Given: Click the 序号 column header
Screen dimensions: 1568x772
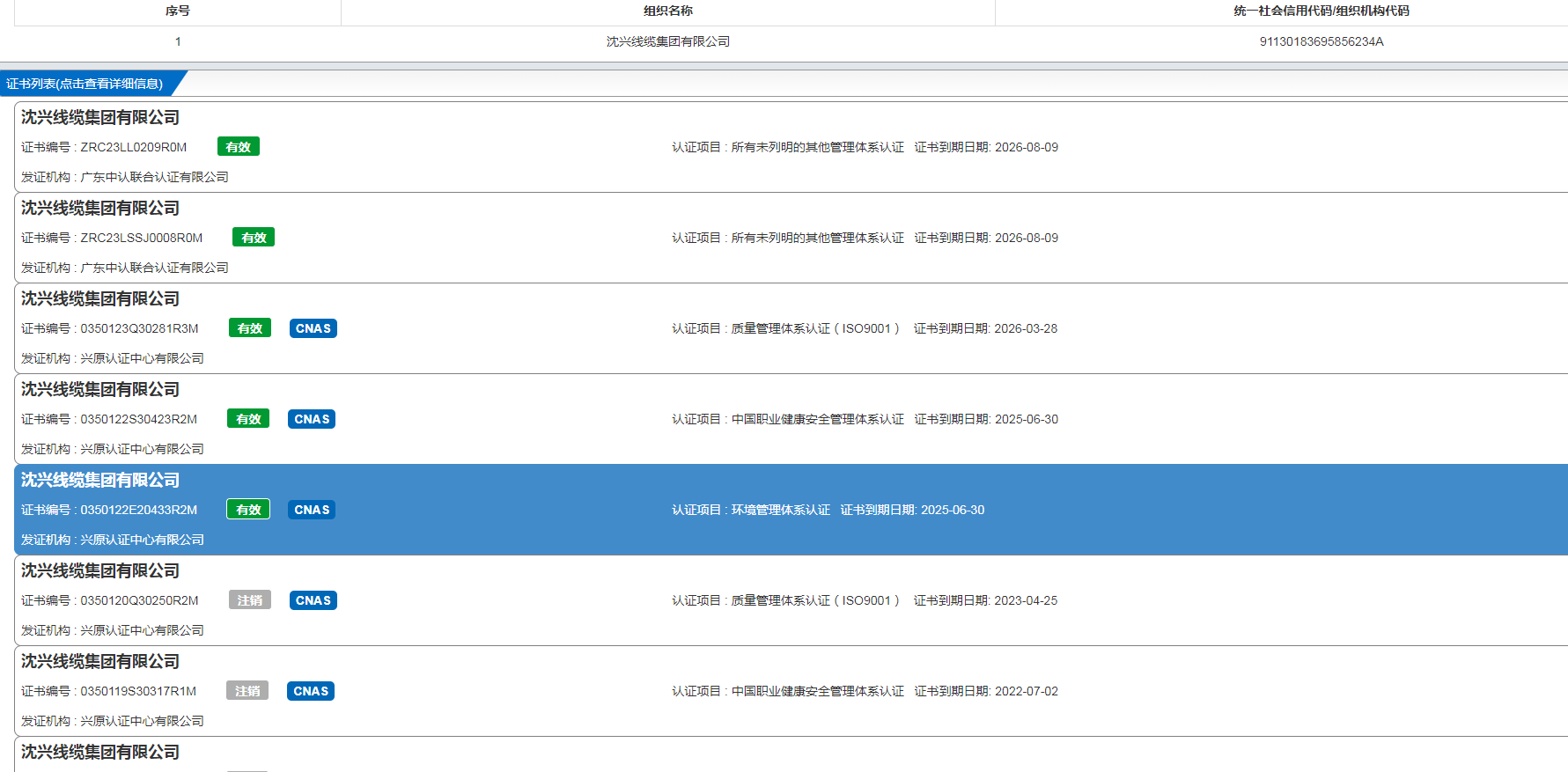Looking at the screenshot, I should pos(178,11).
